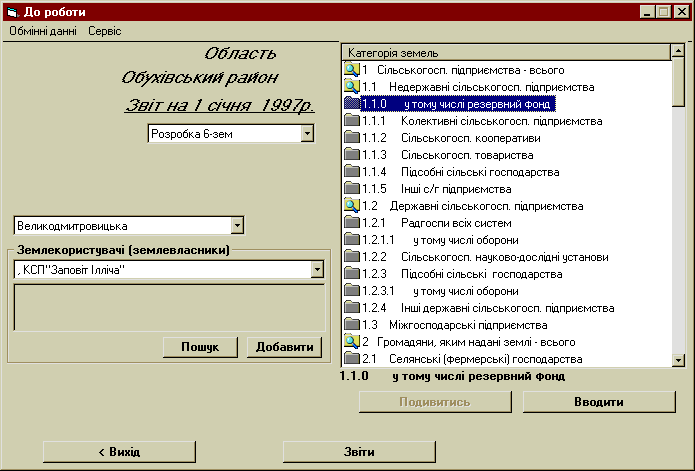The image size is (695, 471).
Task: Select row text Сільськогосп. кооперативи
Action: pos(471,138)
